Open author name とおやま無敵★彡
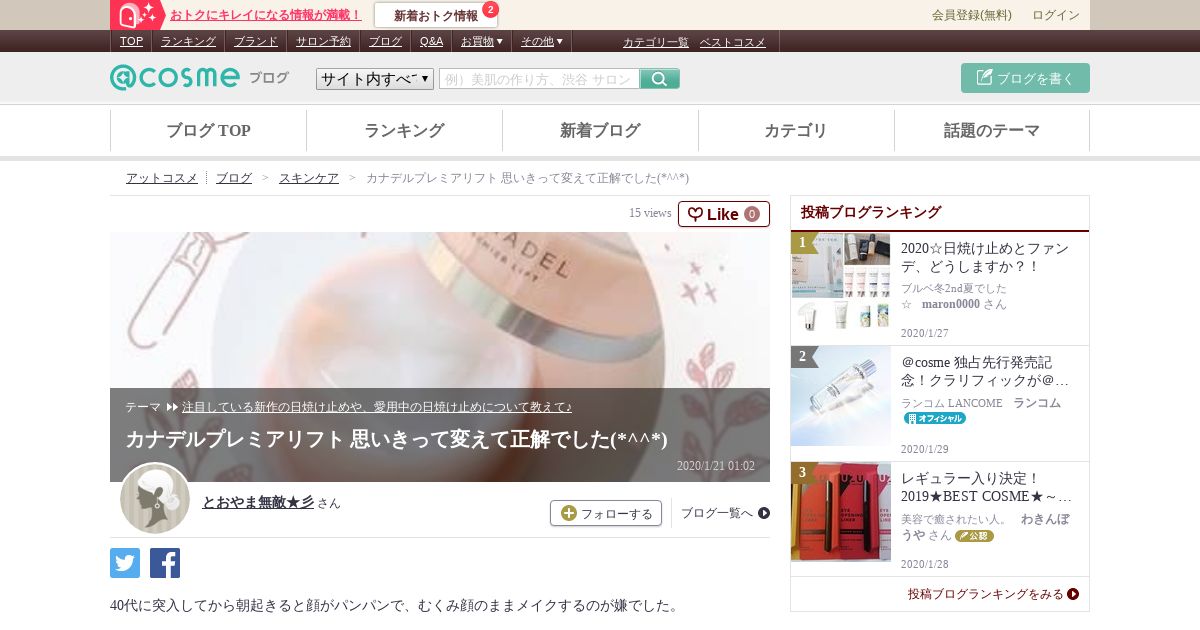Screen dimensions: 1200x630 pos(258,502)
